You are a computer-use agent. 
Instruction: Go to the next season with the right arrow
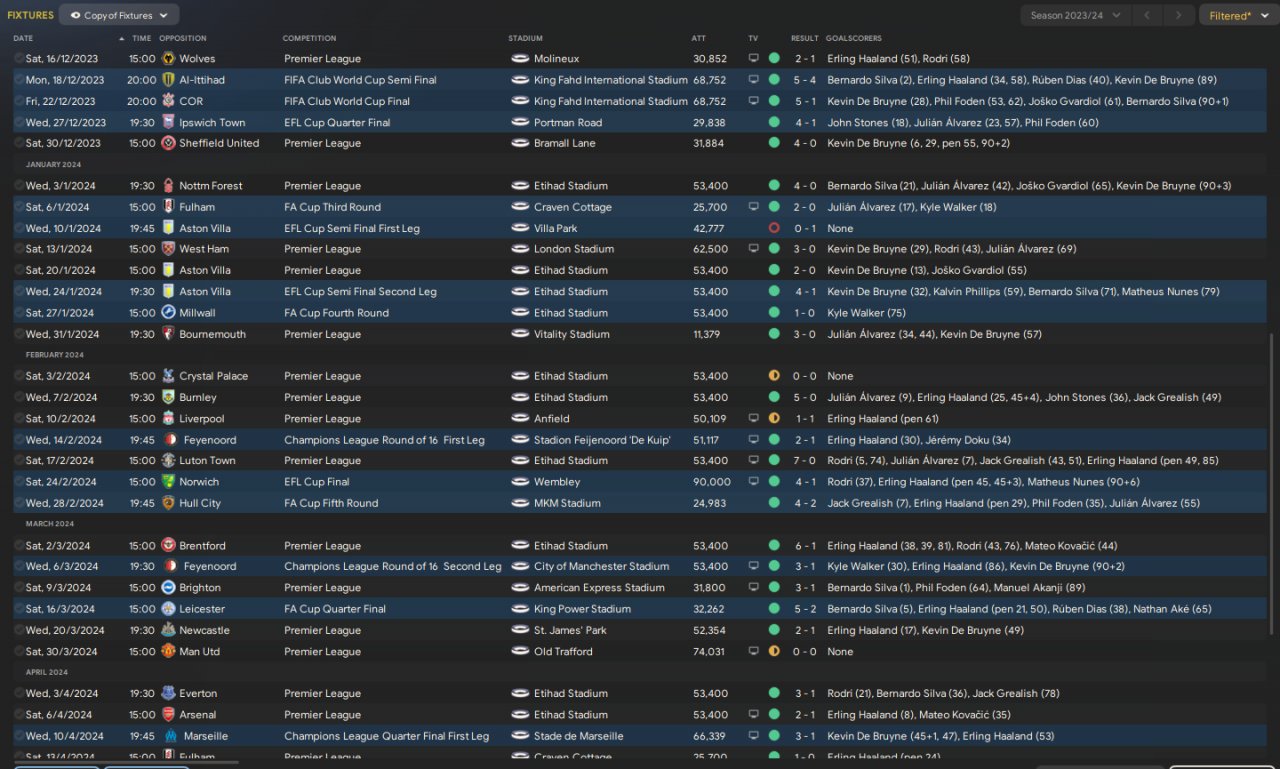point(1181,15)
